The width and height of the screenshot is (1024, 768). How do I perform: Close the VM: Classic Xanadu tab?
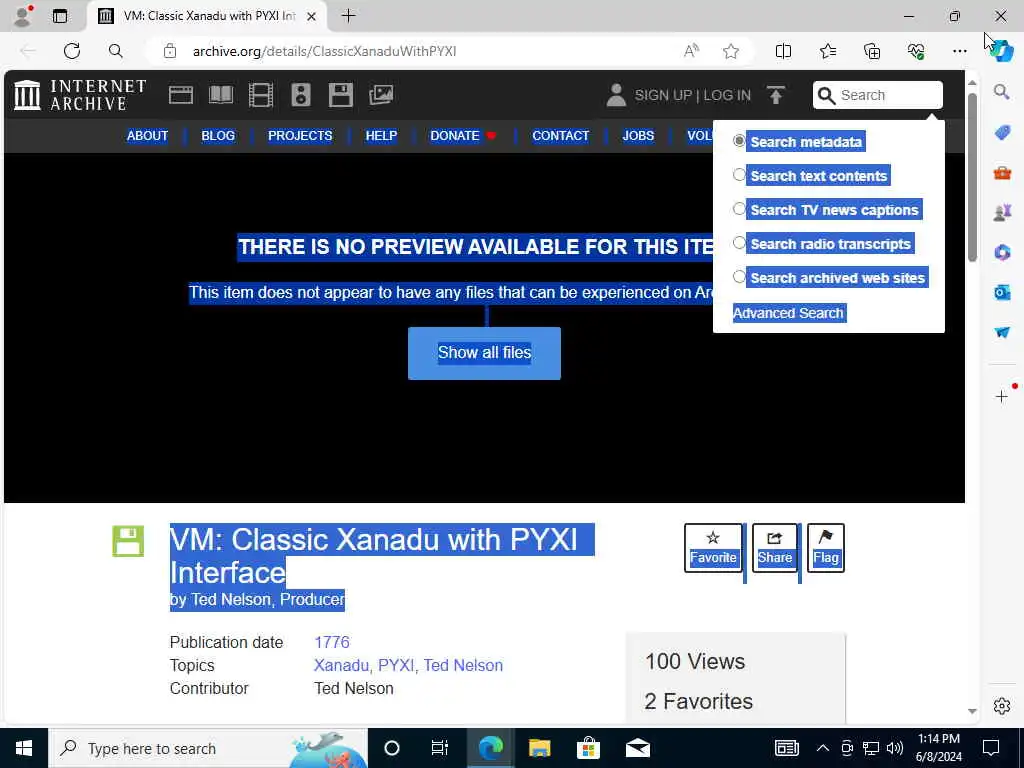[312, 16]
